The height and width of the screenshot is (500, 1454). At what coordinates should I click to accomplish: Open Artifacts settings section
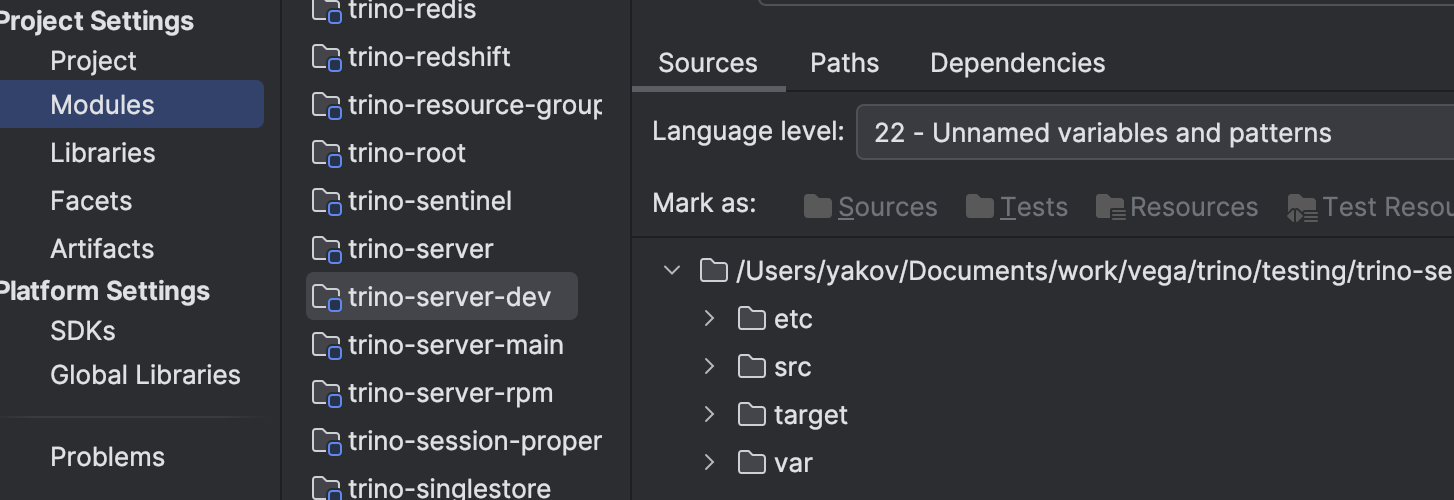pos(102,249)
